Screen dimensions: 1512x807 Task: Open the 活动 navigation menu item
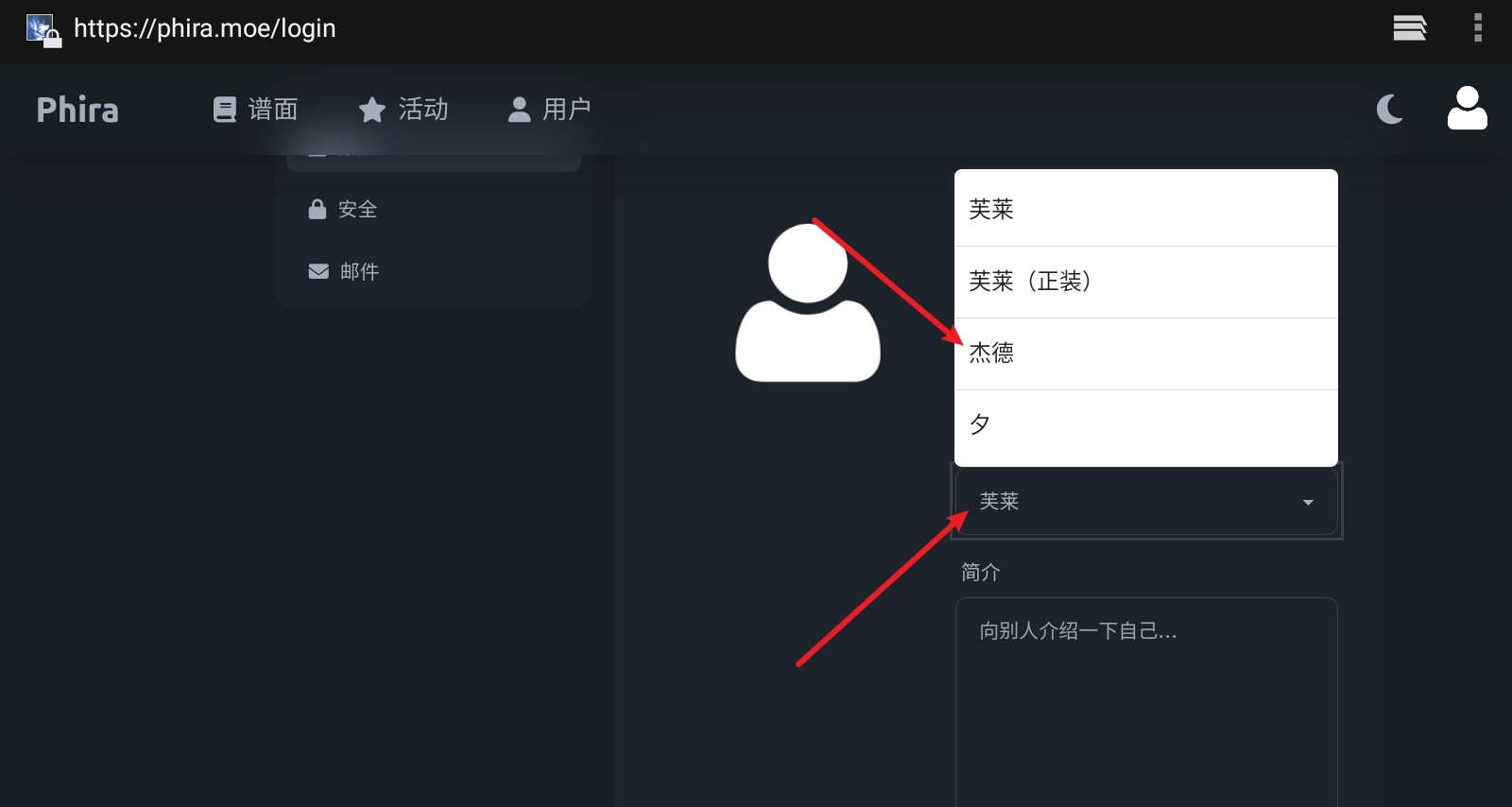click(x=422, y=110)
